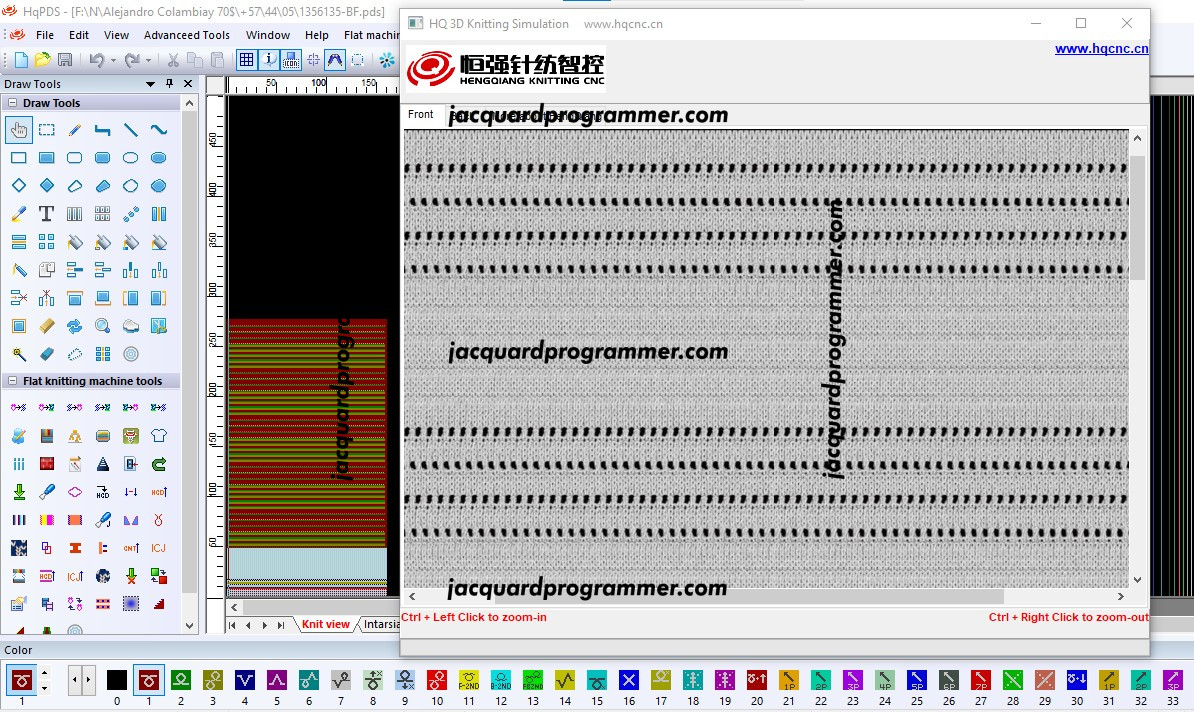This screenshot has height=712, width=1194.
Task: Open the Edit menu
Action: (78, 35)
